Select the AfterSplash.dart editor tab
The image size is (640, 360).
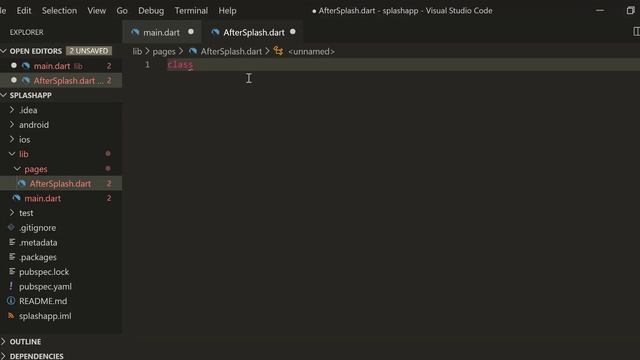point(253,32)
